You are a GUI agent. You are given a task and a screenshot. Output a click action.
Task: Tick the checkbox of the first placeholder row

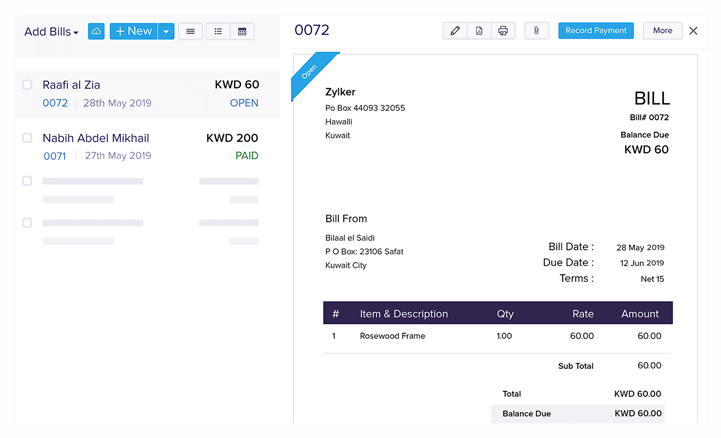(x=27, y=181)
